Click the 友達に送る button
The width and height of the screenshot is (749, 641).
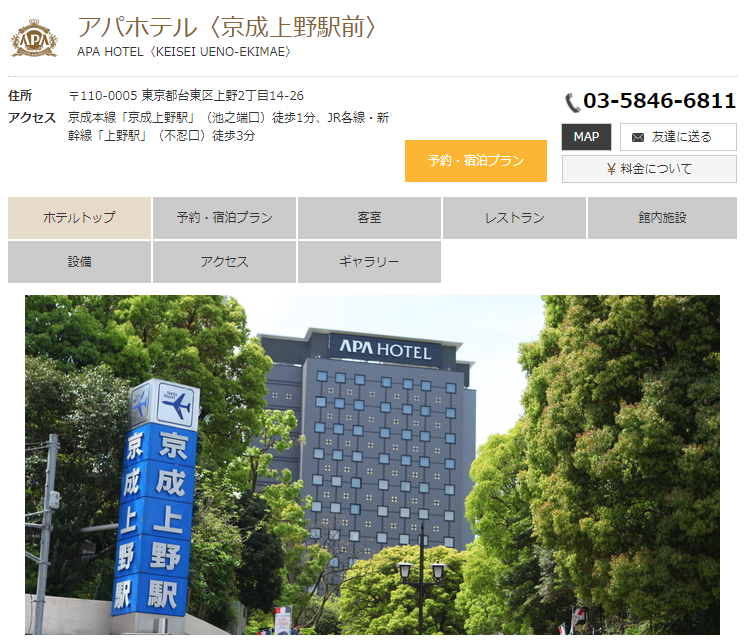tap(678, 137)
